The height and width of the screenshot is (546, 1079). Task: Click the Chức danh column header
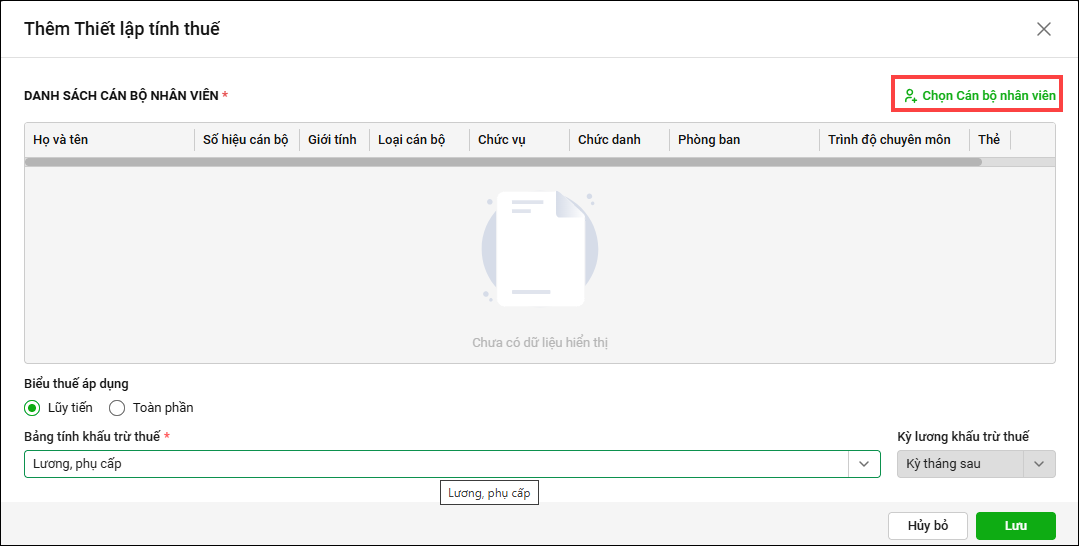pyautogui.click(x=609, y=140)
